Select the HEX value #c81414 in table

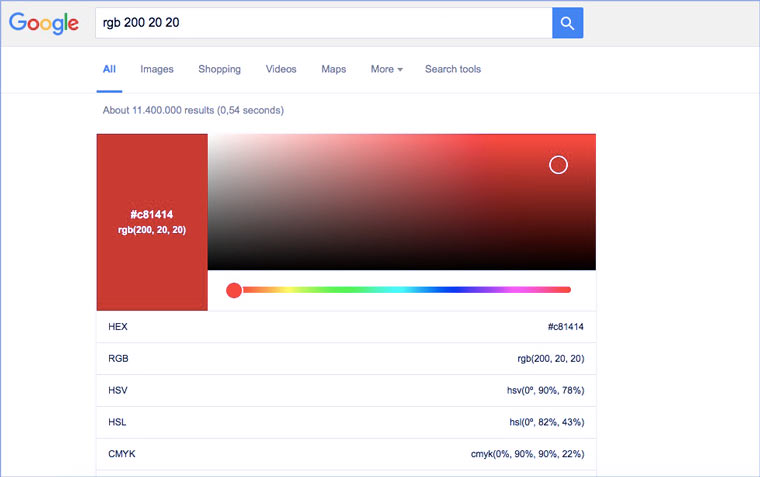[566, 327]
